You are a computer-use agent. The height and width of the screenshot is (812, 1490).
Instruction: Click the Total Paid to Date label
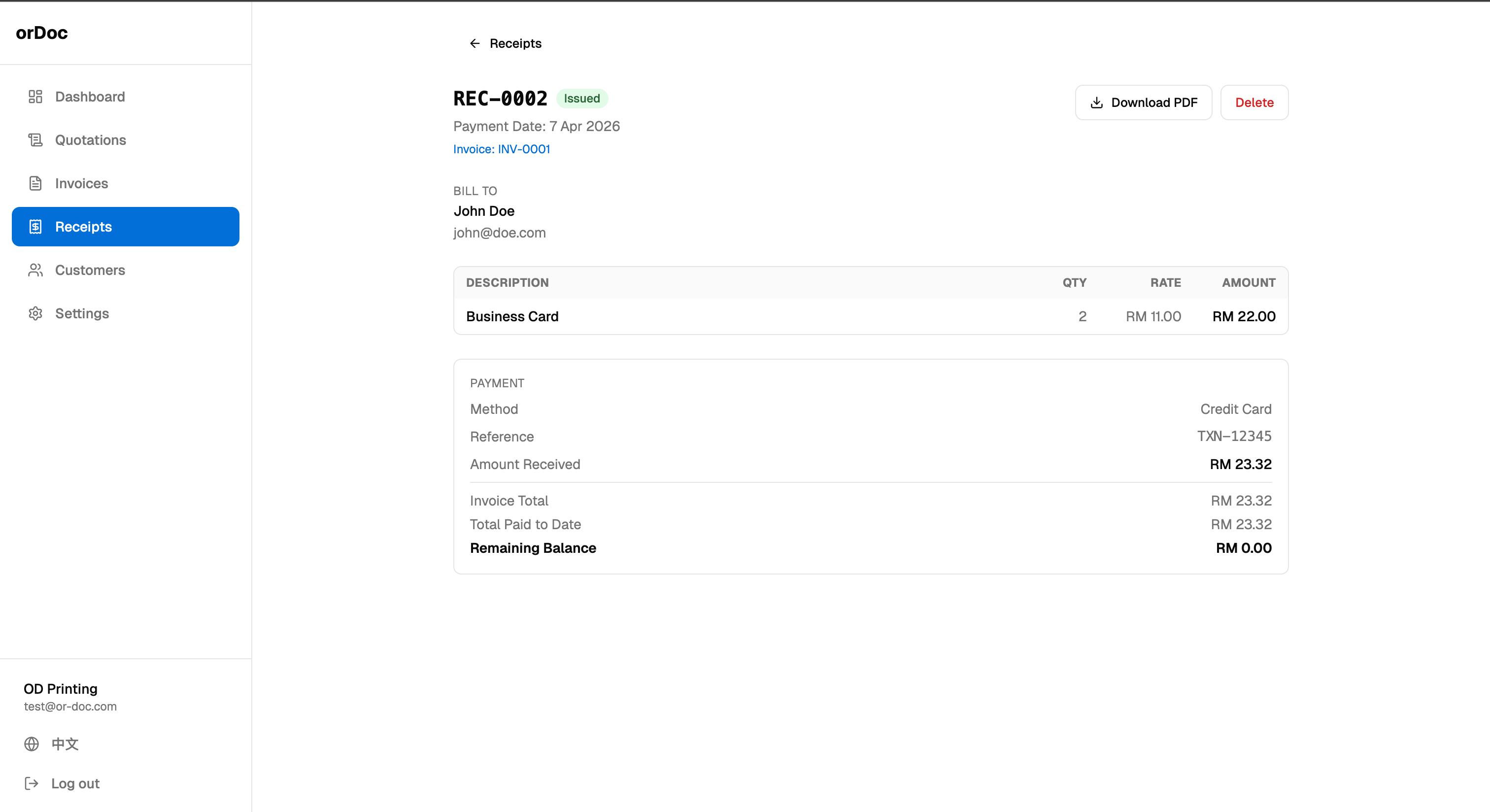coord(525,525)
